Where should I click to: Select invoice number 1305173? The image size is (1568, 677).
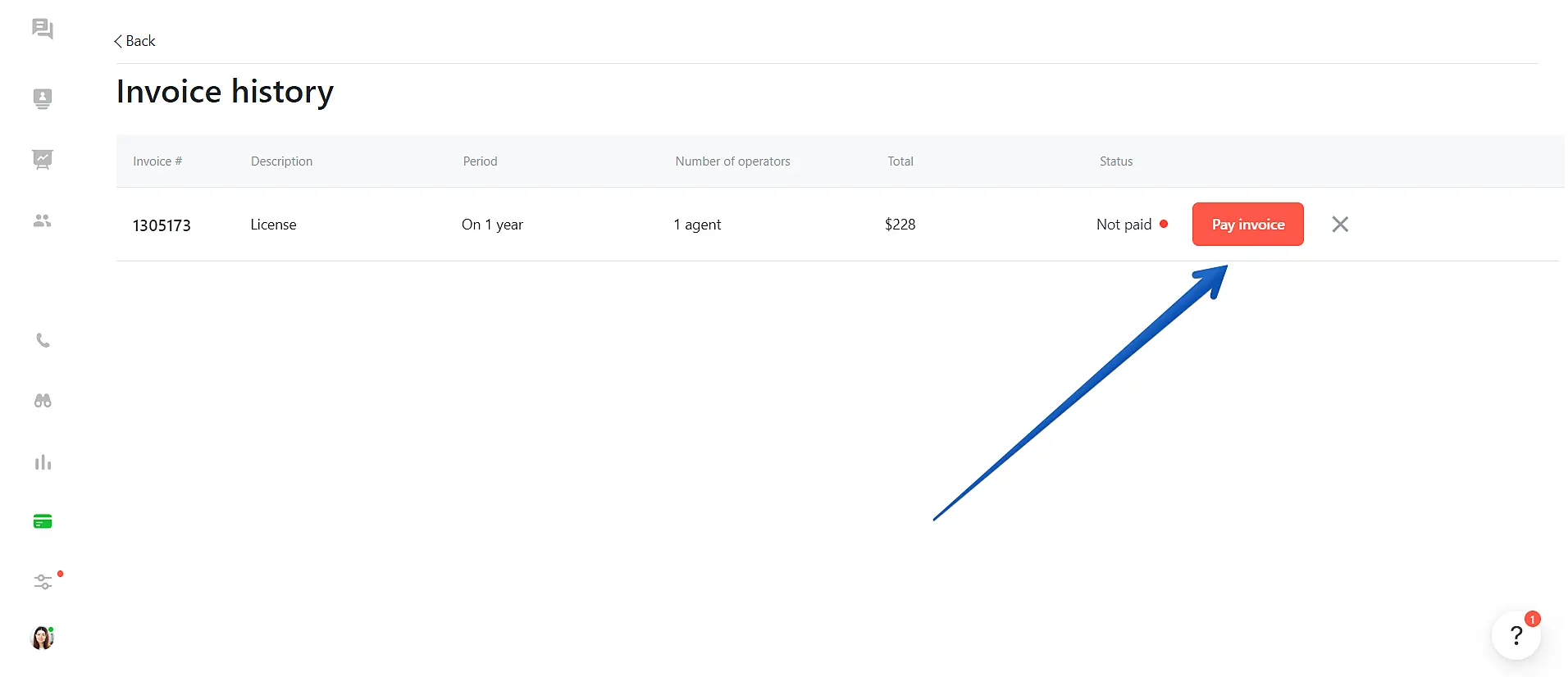coord(162,225)
